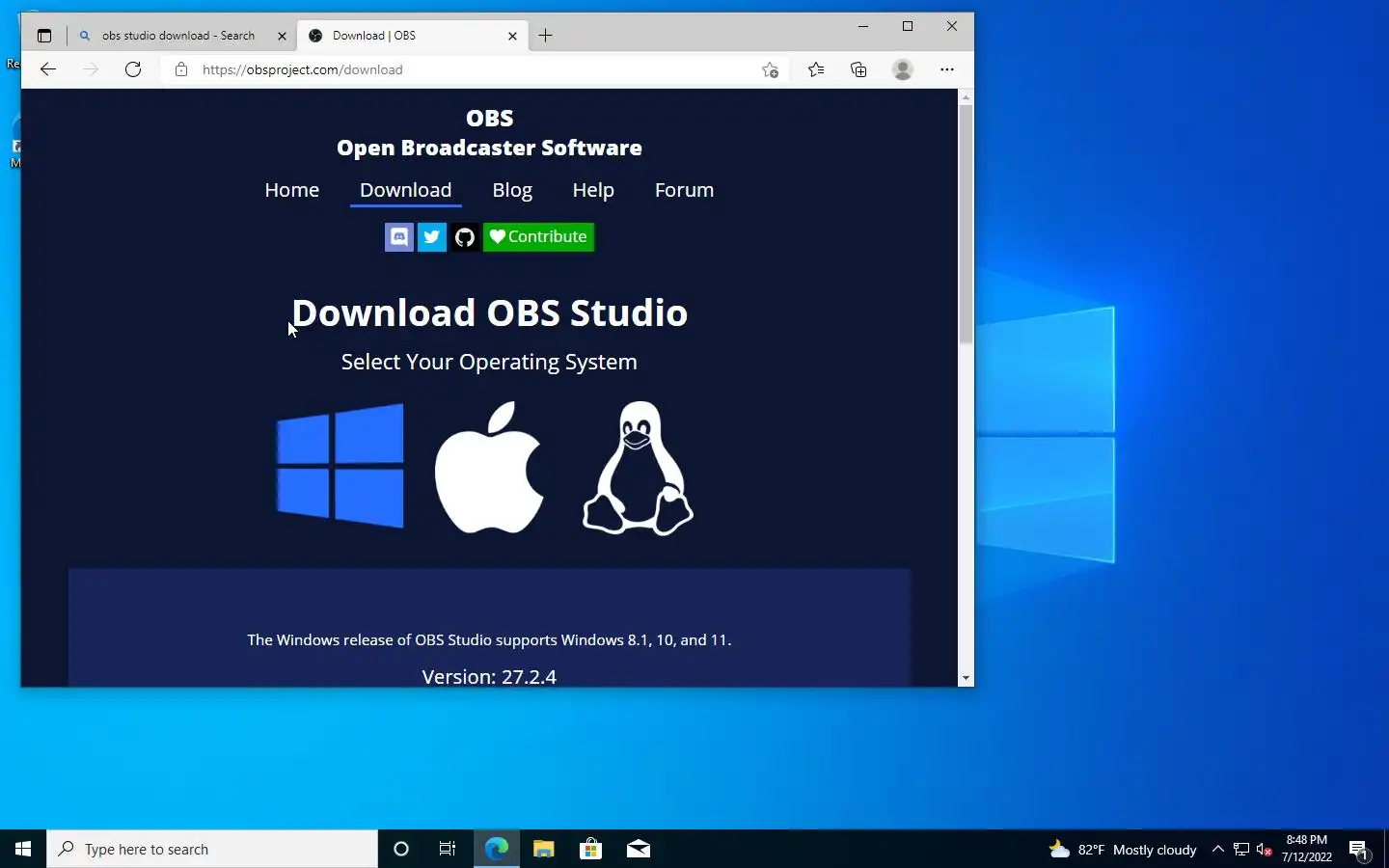Go back to the previous page
Screen dimensions: 1389x868
tap(48, 69)
